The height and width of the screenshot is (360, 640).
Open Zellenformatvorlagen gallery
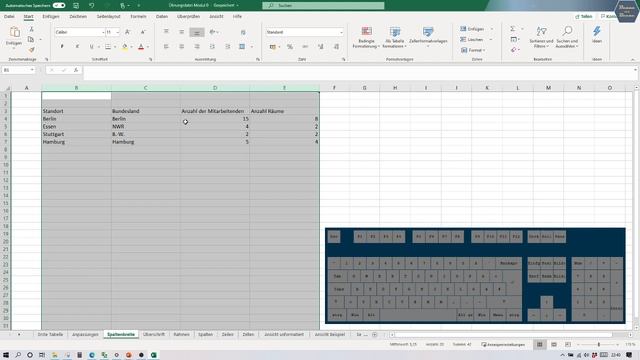pyautogui.click(x=428, y=36)
